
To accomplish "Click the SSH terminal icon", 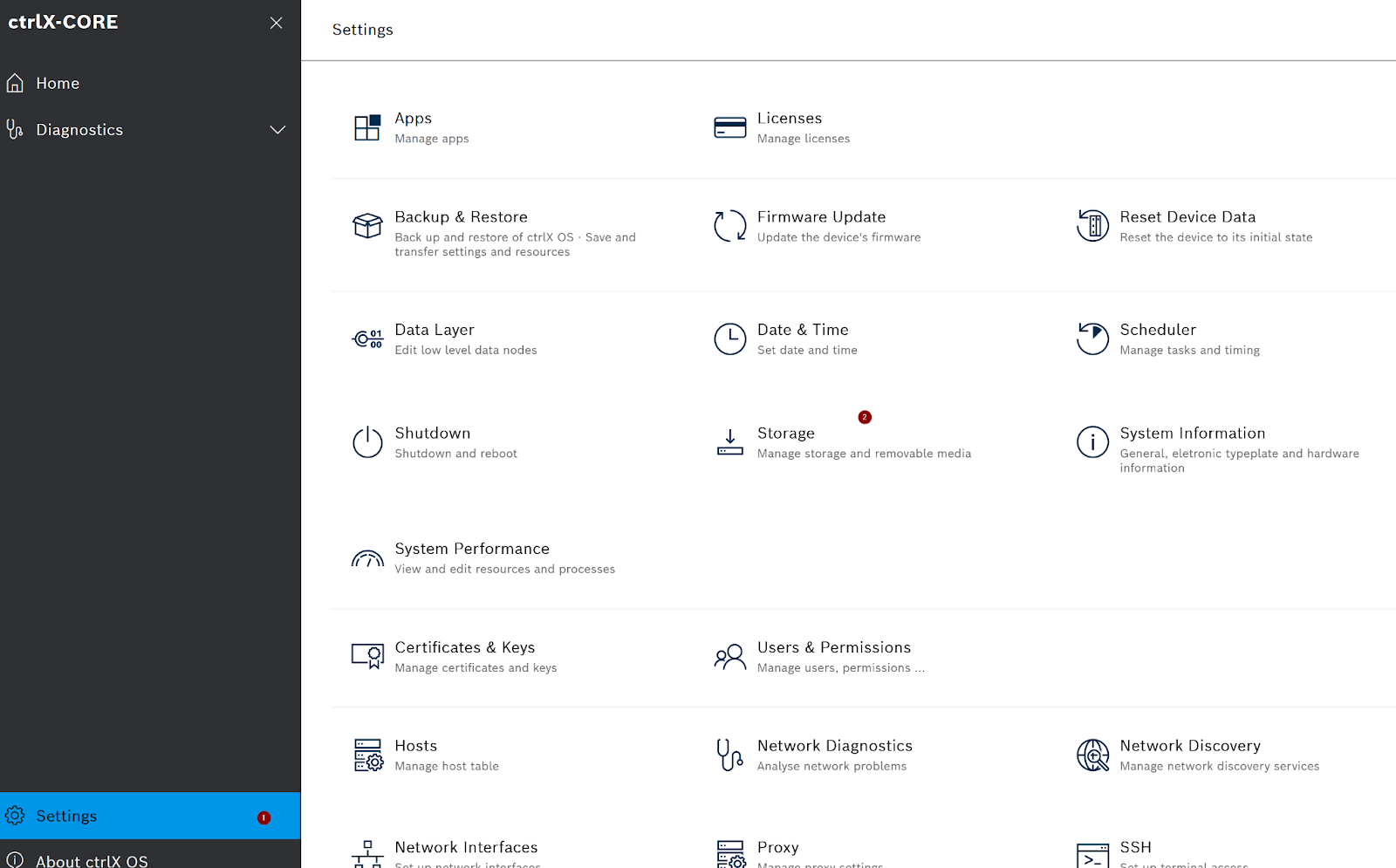I will click(1092, 855).
